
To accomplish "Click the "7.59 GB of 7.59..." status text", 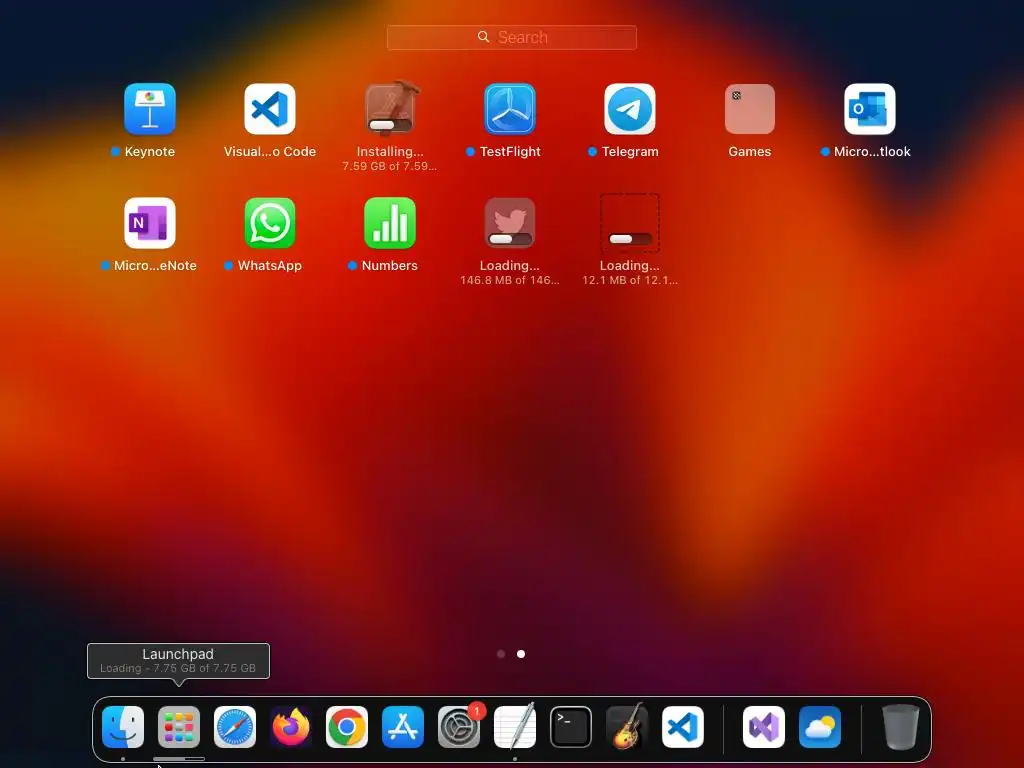I will point(390,166).
